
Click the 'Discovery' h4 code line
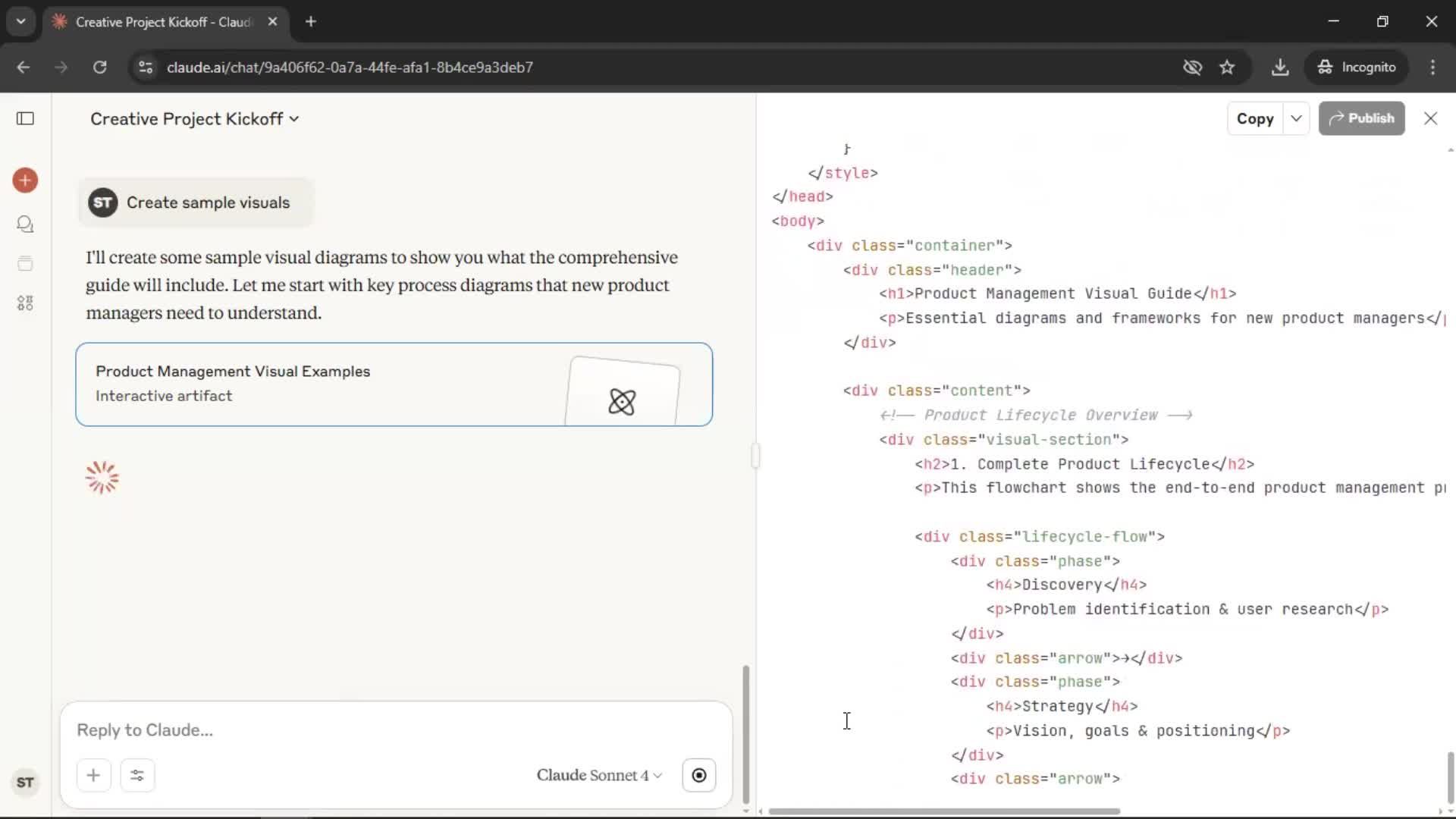pos(1066,585)
